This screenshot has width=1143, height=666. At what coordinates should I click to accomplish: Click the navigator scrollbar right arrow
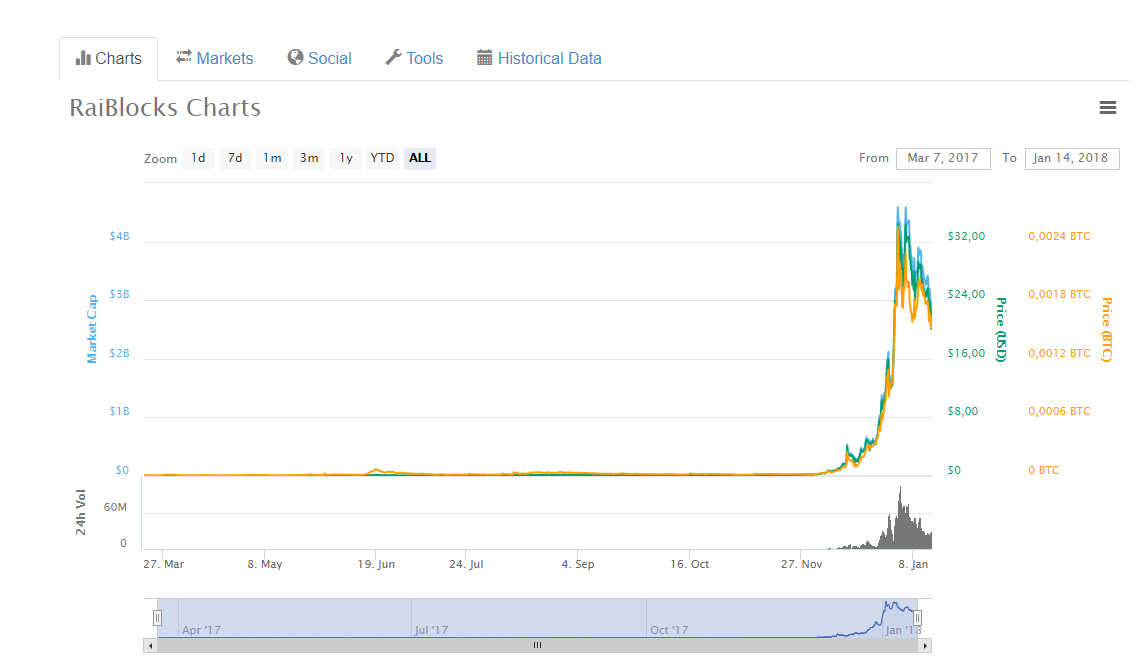[925, 646]
